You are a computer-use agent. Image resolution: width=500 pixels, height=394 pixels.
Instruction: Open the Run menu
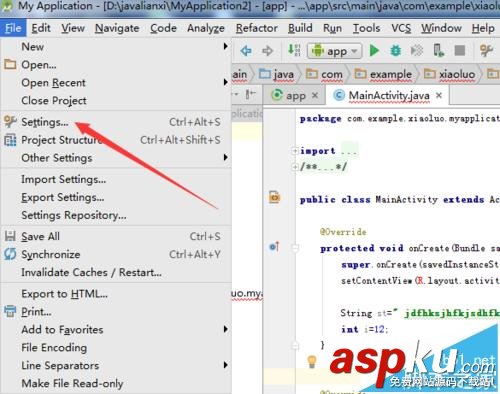[332, 28]
